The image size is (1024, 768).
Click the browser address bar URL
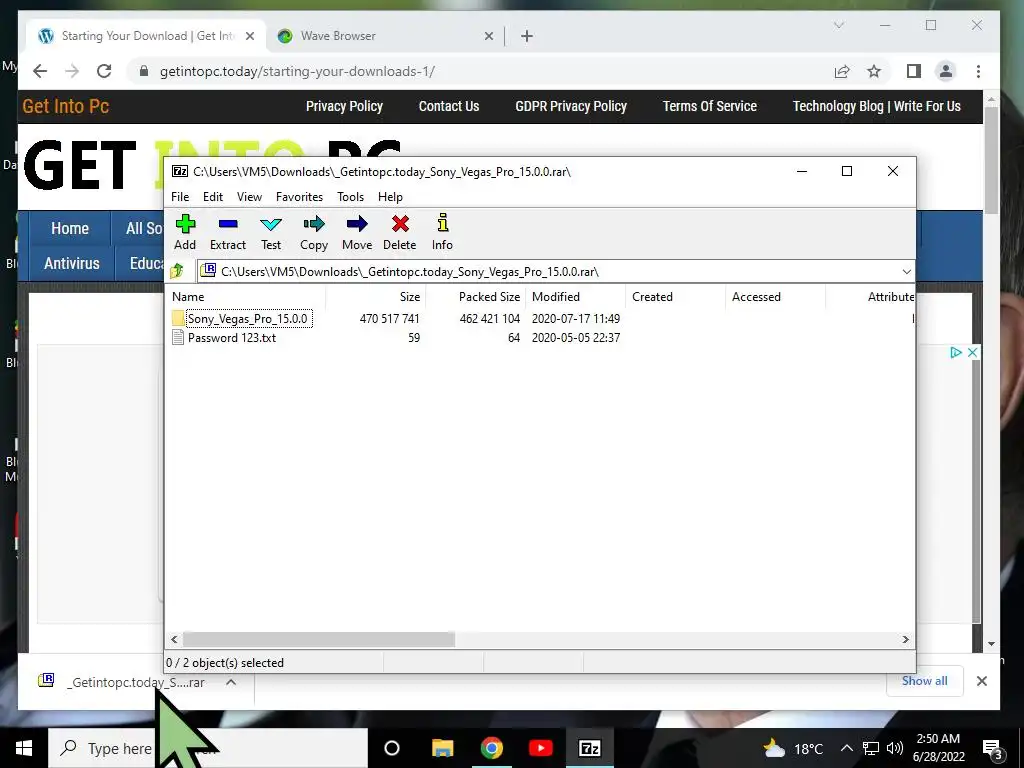(x=297, y=71)
